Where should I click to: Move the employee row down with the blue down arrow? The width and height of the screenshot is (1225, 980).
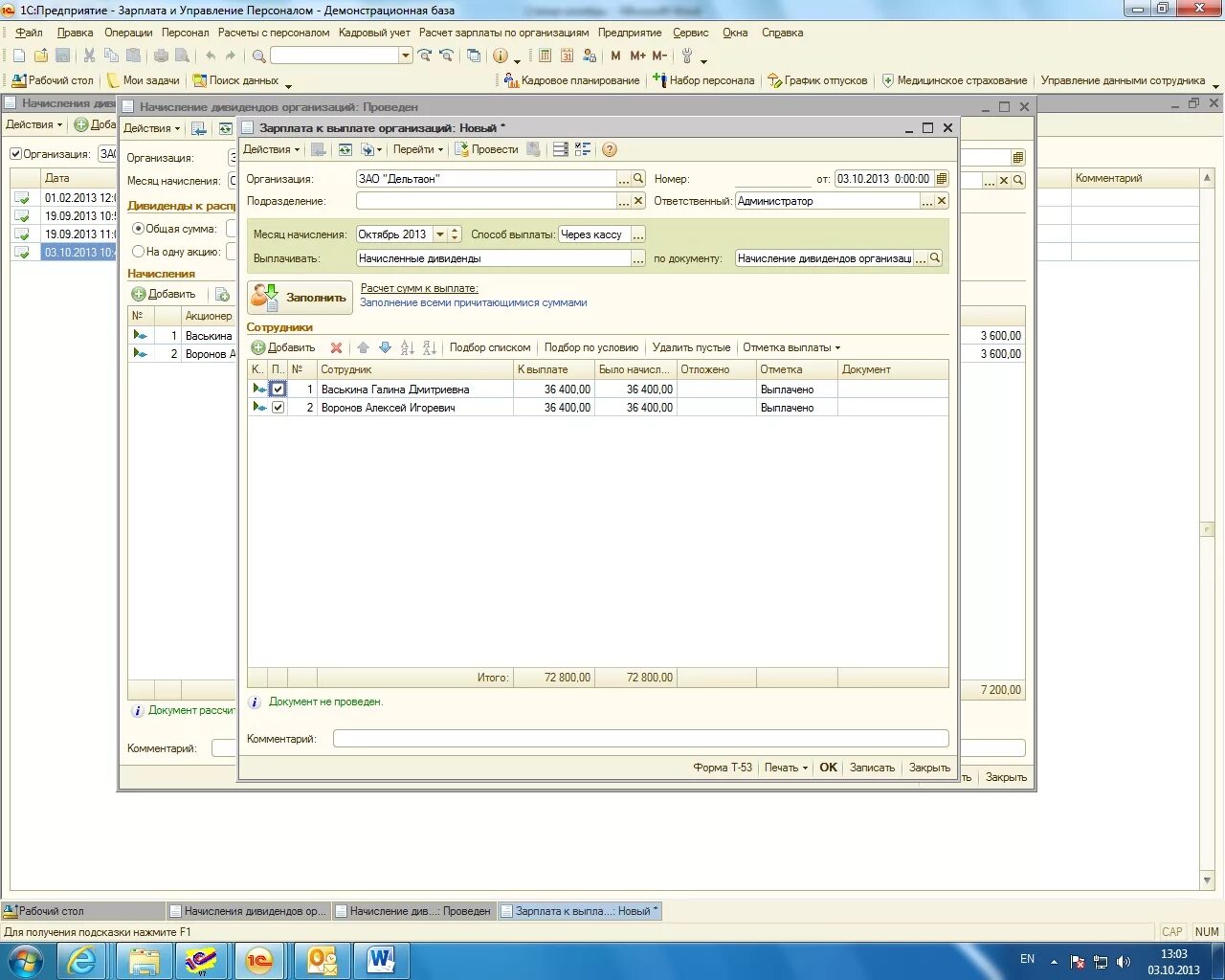point(385,347)
